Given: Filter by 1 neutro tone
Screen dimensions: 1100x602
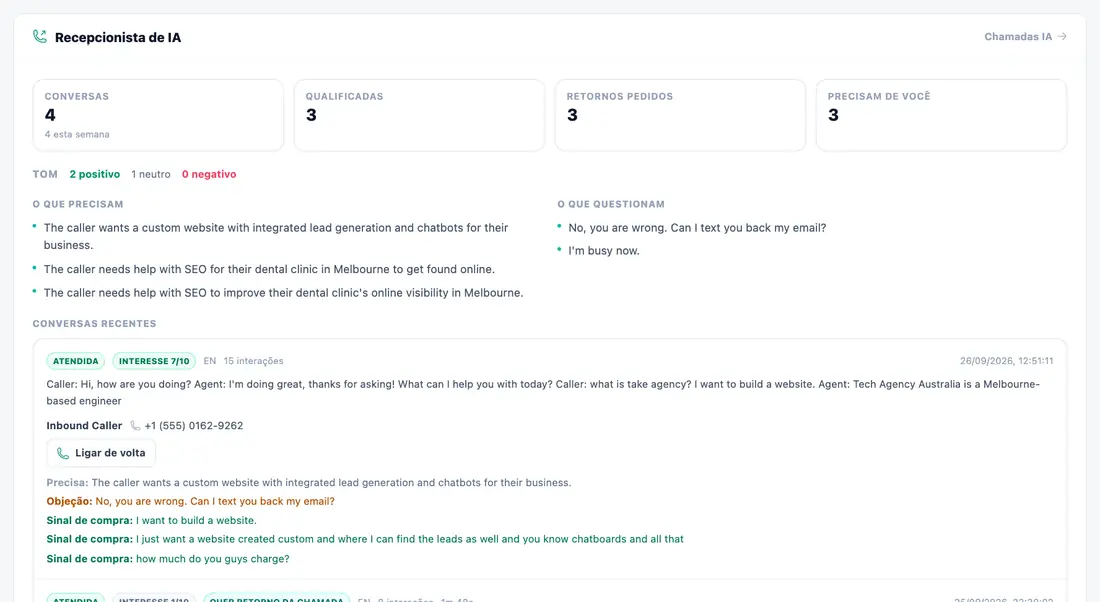Looking at the screenshot, I should [151, 174].
